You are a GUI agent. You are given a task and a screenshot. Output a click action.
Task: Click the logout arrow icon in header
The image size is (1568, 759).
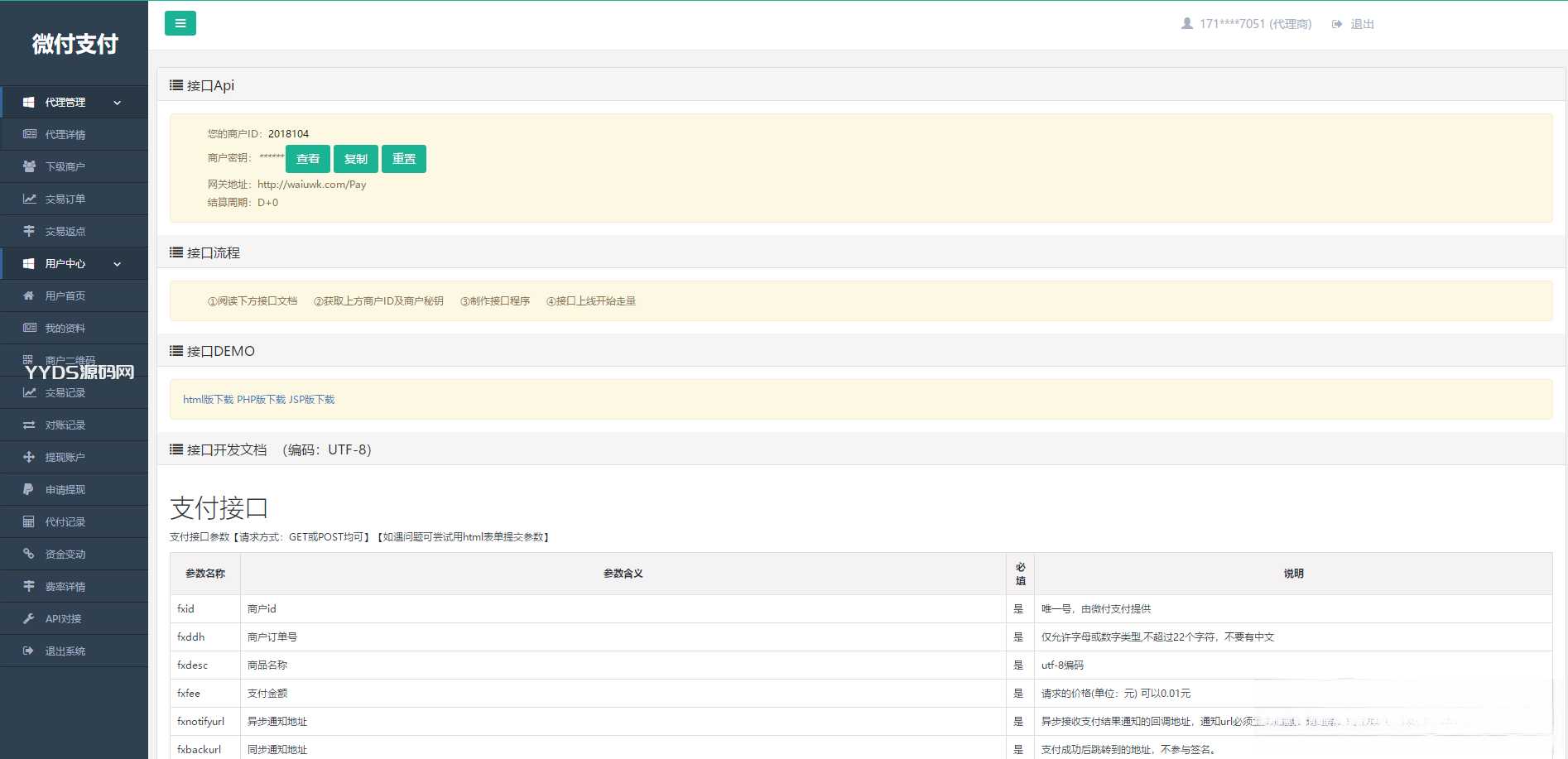click(1336, 24)
